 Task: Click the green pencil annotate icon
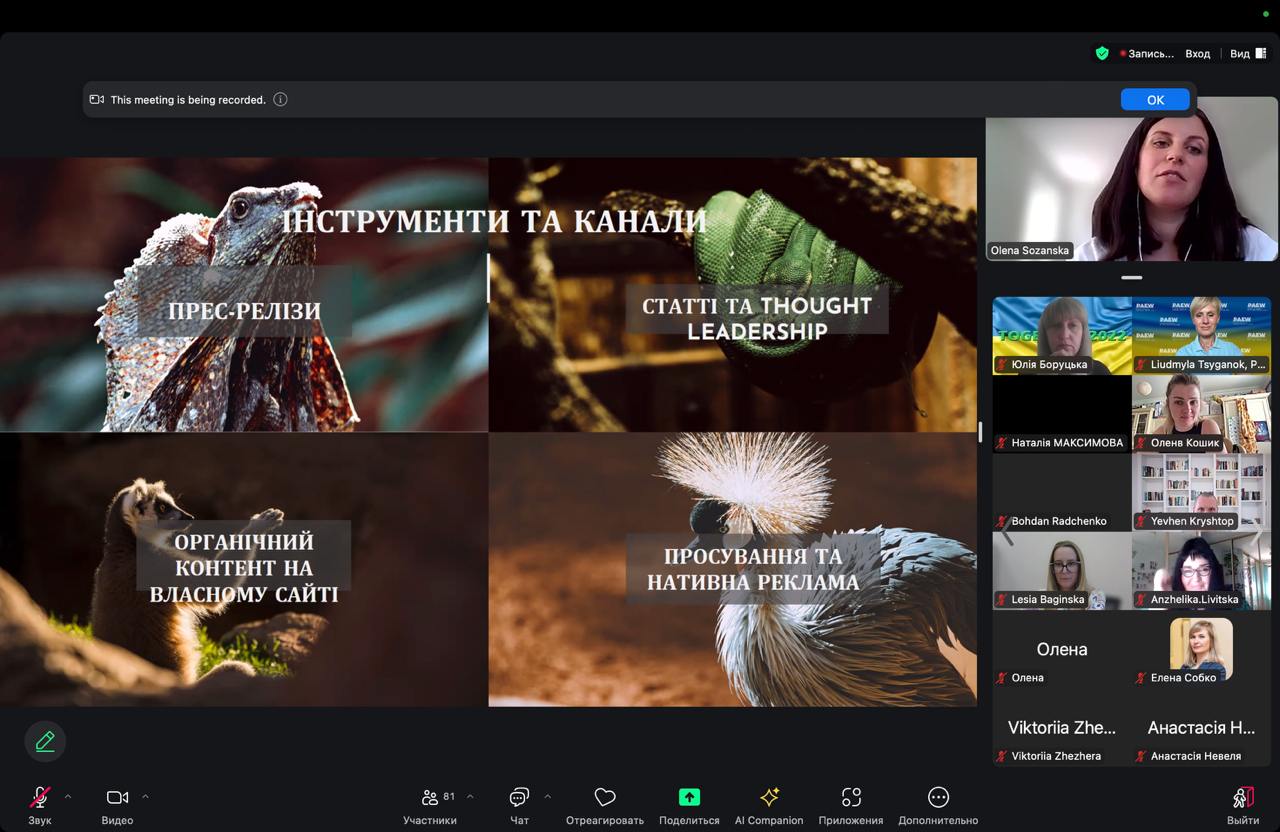click(x=45, y=741)
